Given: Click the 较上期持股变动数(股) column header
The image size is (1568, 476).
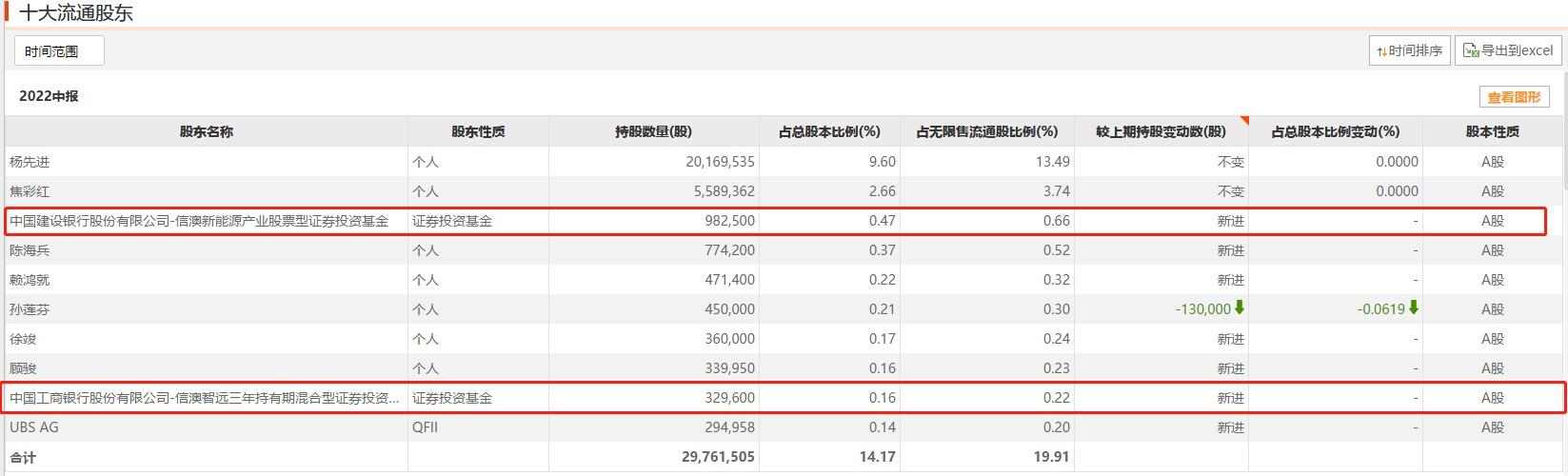Looking at the screenshot, I should click(1161, 131).
